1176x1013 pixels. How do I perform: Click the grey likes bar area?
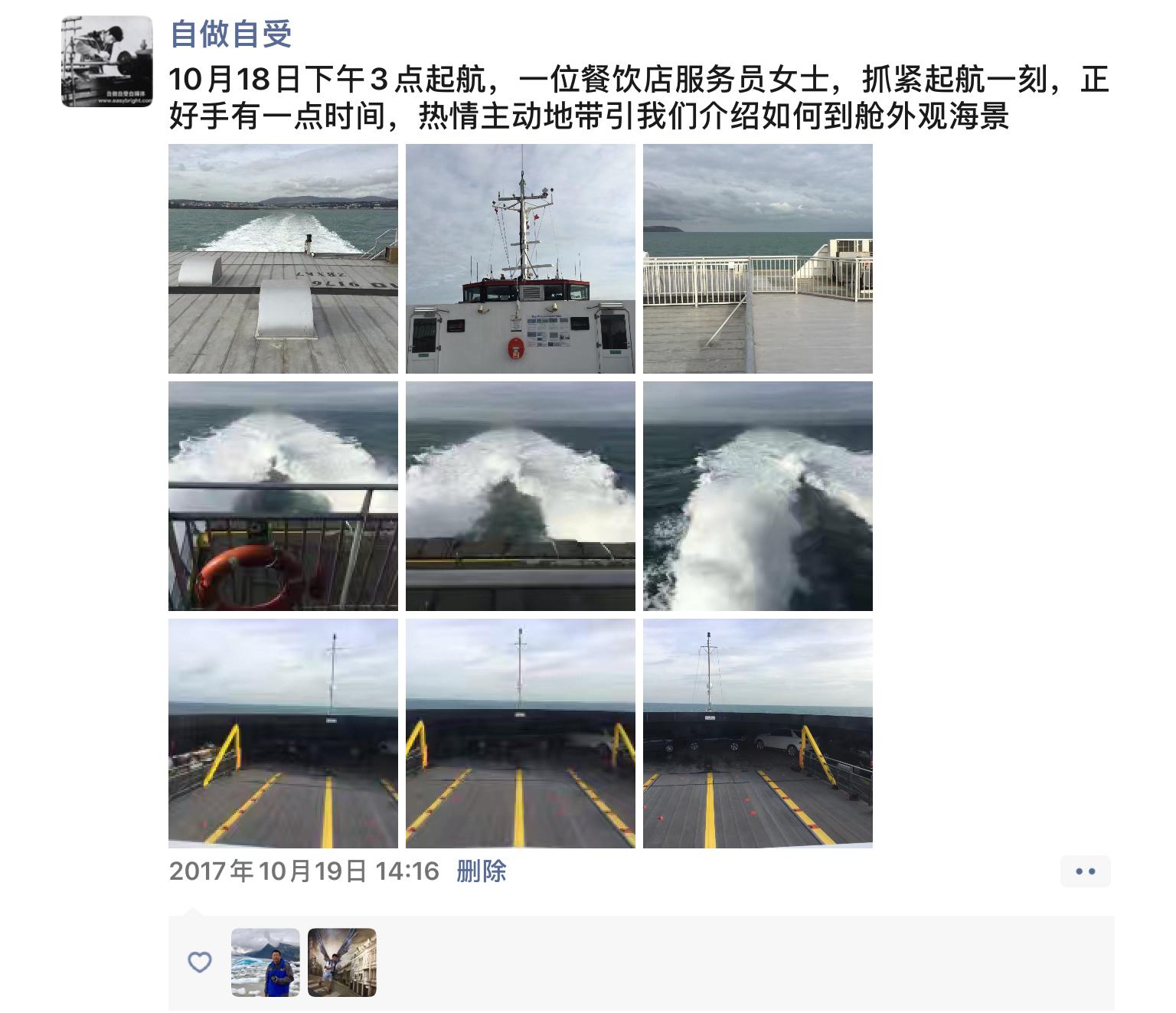pyautogui.click(x=642, y=962)
